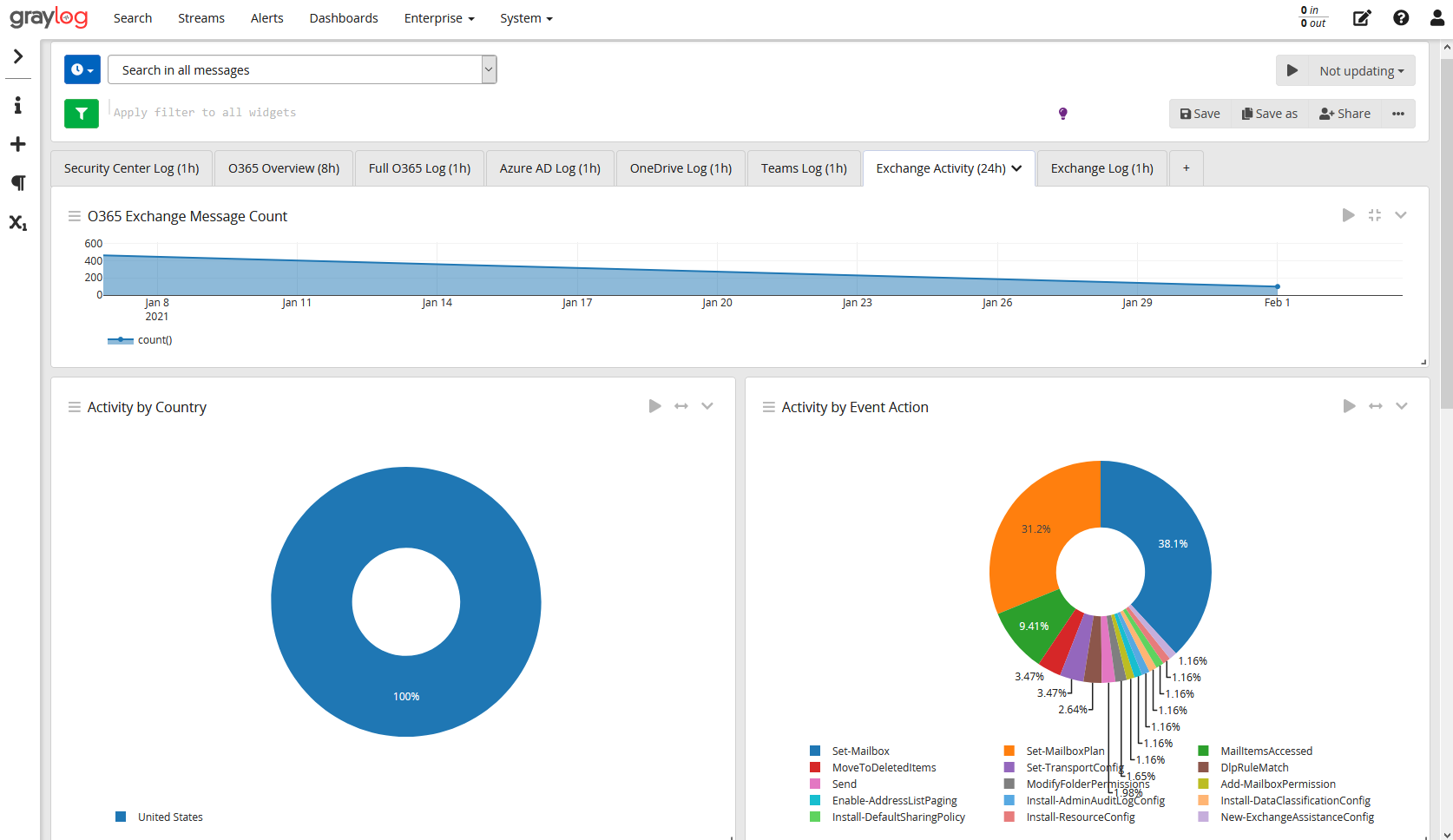Switch to the 'Full O365 Log (1h)' tab
This screenshot has width=1453, height=840.
click(x=420, y=168)
